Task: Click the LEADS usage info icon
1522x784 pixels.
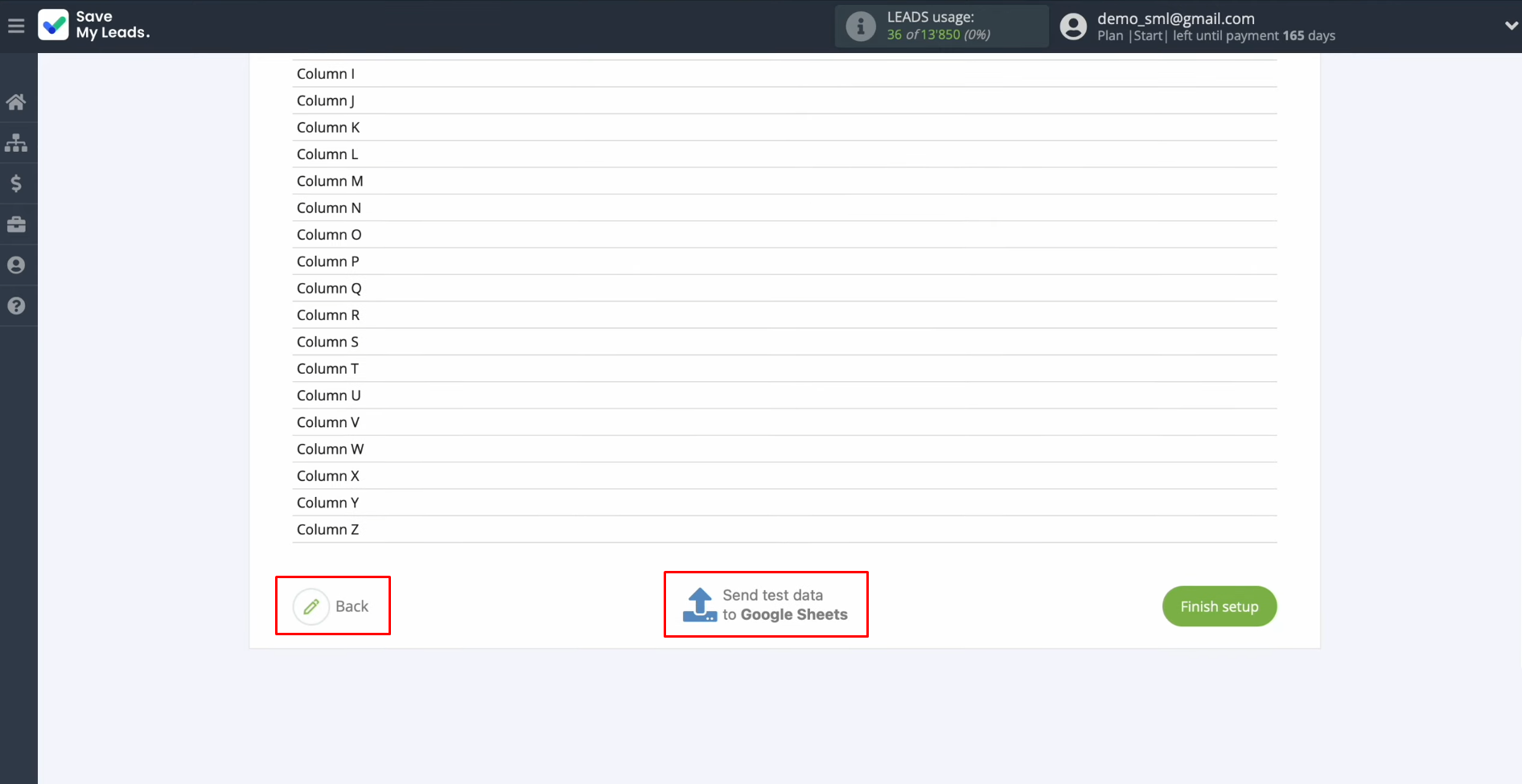Action: [x=861, y=27]
